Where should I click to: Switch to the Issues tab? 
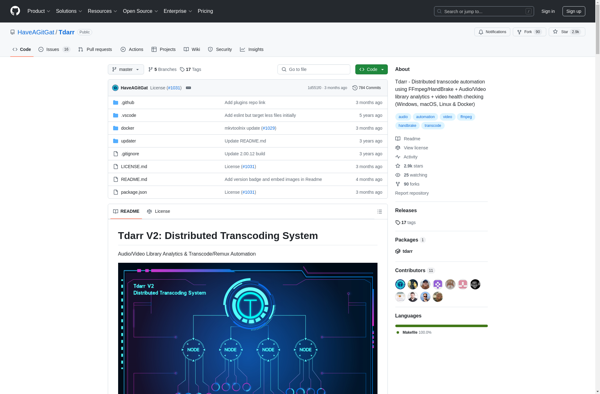point(54,49)
